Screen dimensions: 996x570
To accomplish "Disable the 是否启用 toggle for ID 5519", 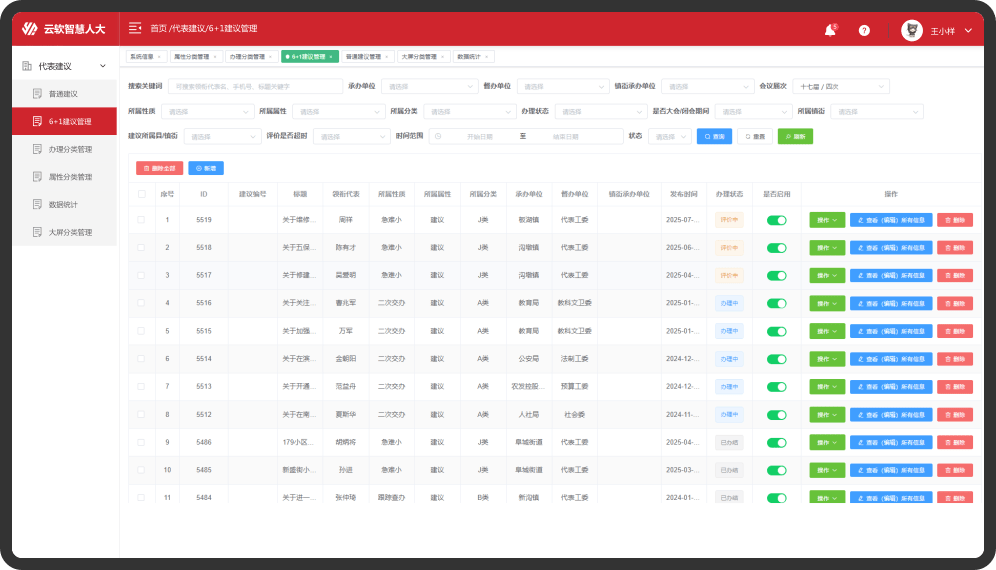I will coord(776,220).
